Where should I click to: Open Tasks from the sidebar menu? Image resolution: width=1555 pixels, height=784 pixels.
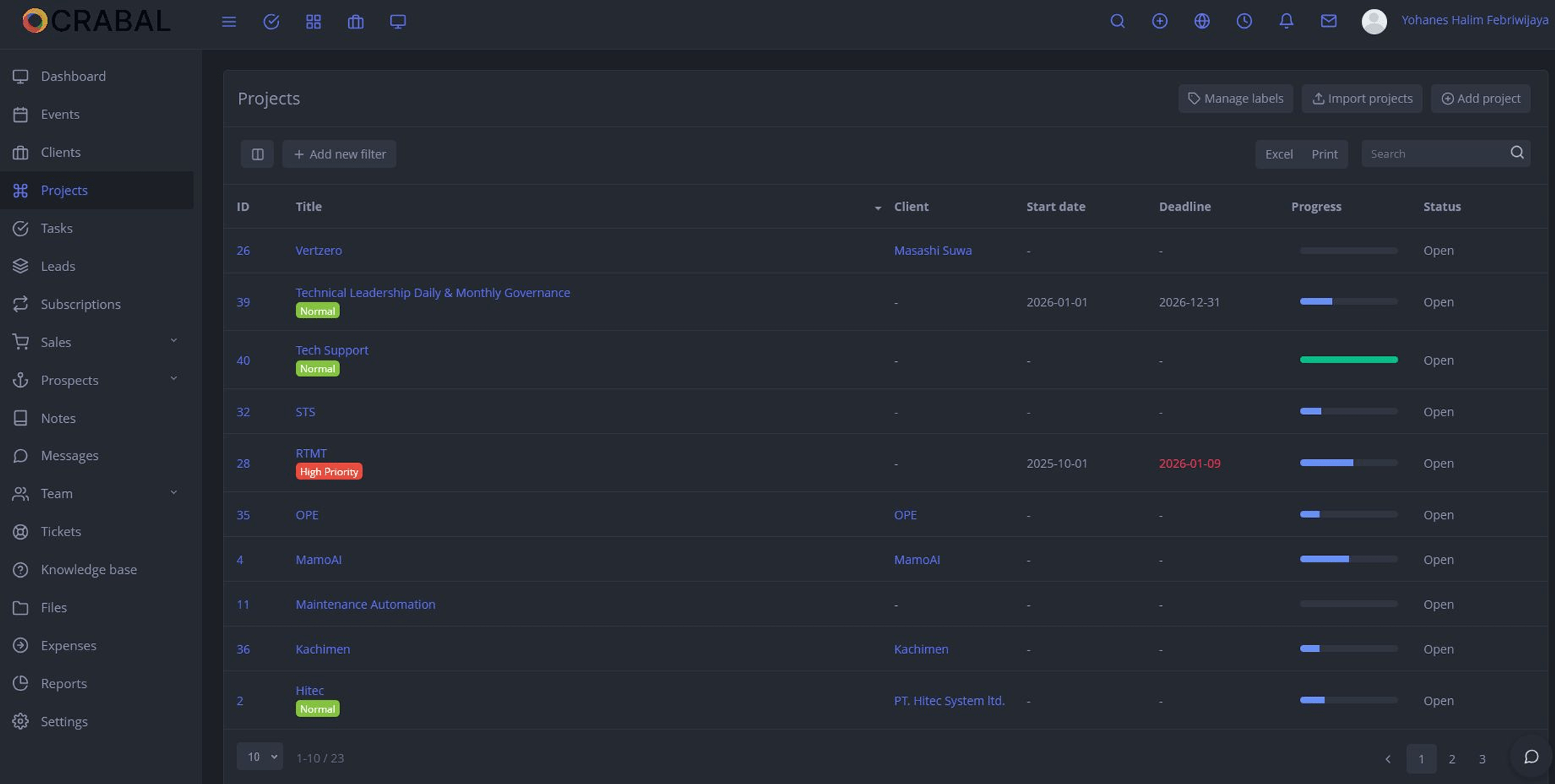pyautogui.click(x=57, y=228)
